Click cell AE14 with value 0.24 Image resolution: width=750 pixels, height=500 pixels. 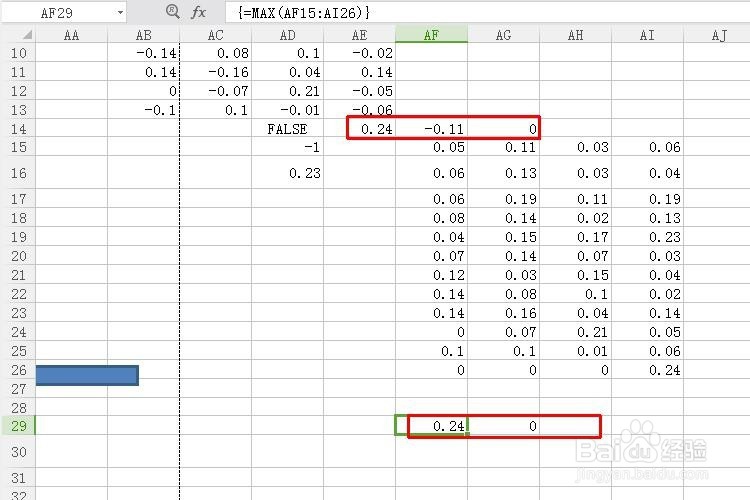pos(359,128)
